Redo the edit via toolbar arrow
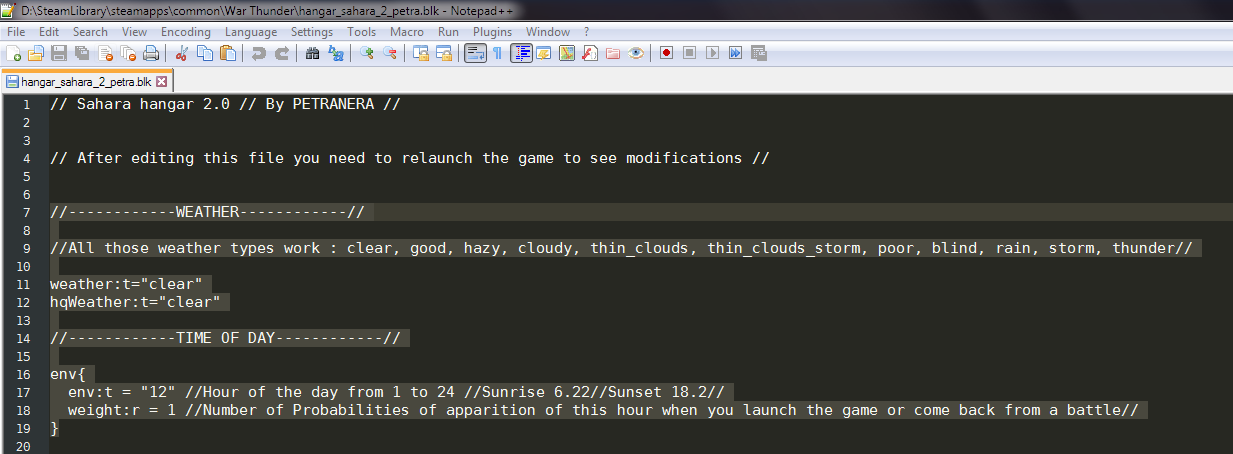 282,53
